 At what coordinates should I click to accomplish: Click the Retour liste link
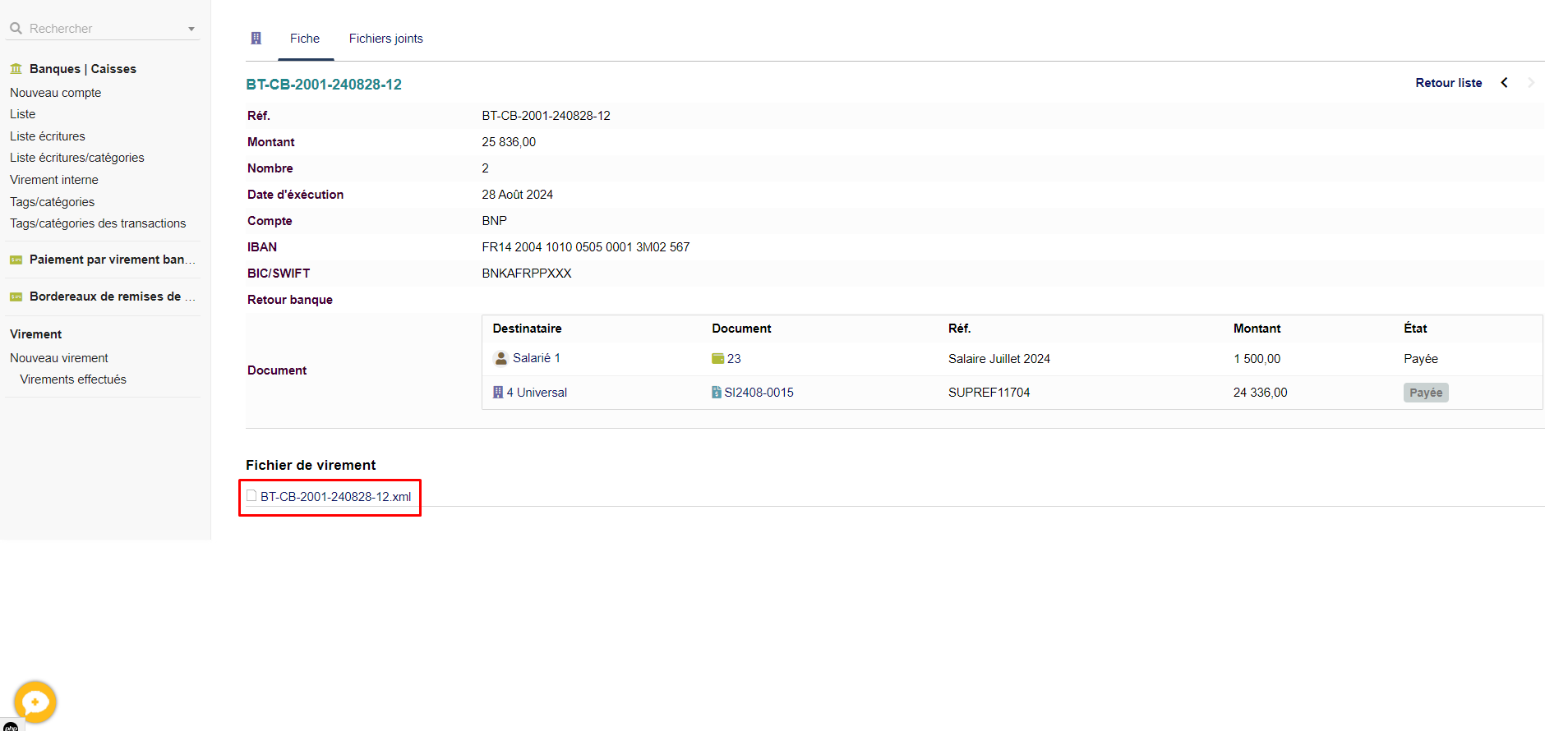point(1449,83)
